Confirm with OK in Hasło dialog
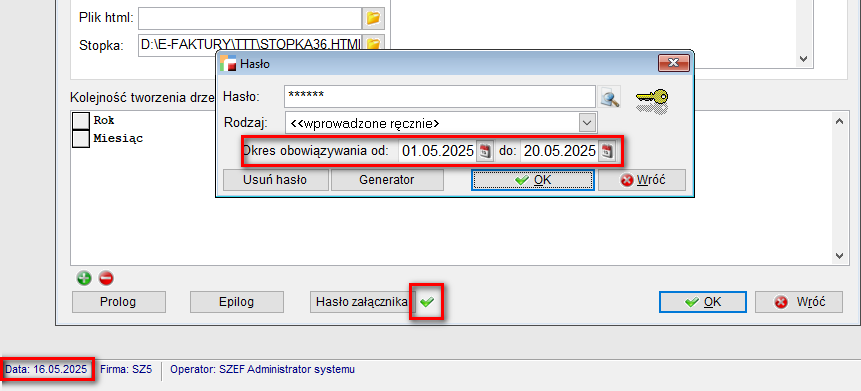The image size is (861, 391). 533,180
